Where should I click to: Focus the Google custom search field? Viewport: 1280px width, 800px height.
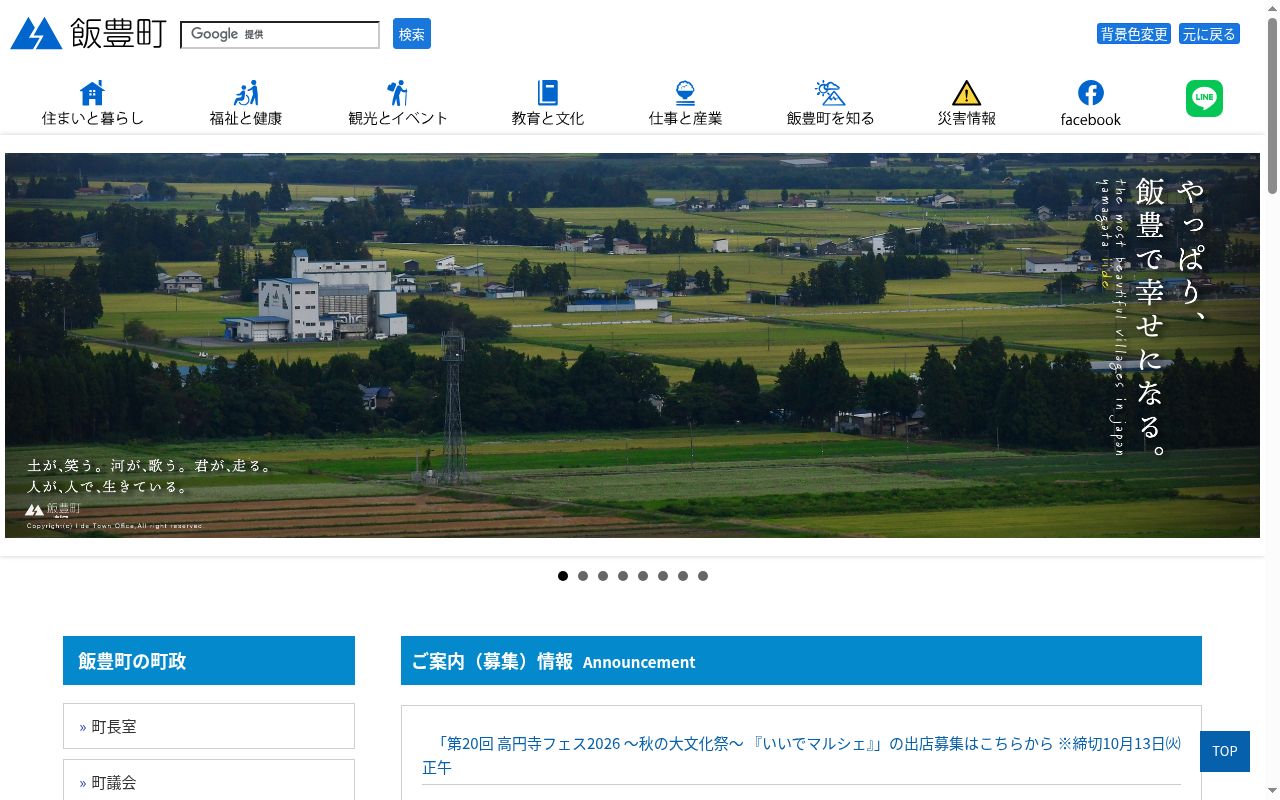(x=280, y=34)
